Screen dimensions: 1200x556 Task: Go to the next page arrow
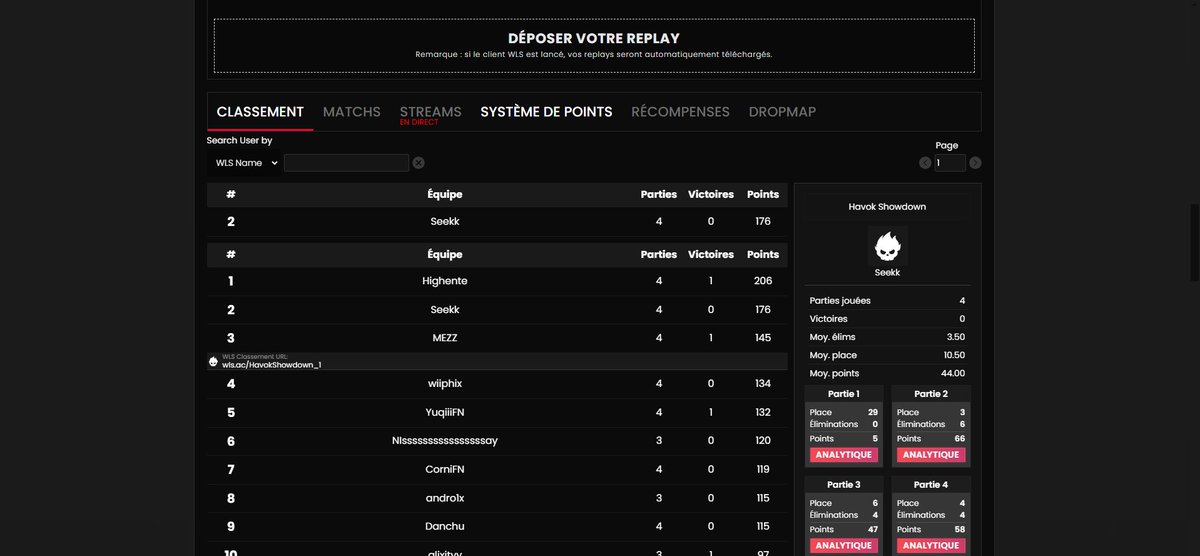point(975,163)
